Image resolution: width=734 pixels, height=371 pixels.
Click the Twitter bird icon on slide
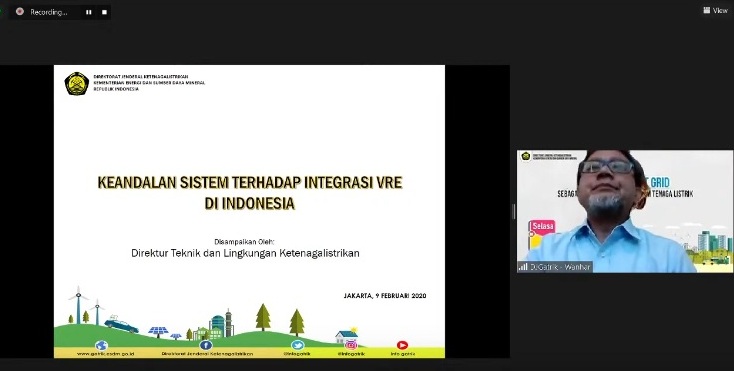point(297,346)
